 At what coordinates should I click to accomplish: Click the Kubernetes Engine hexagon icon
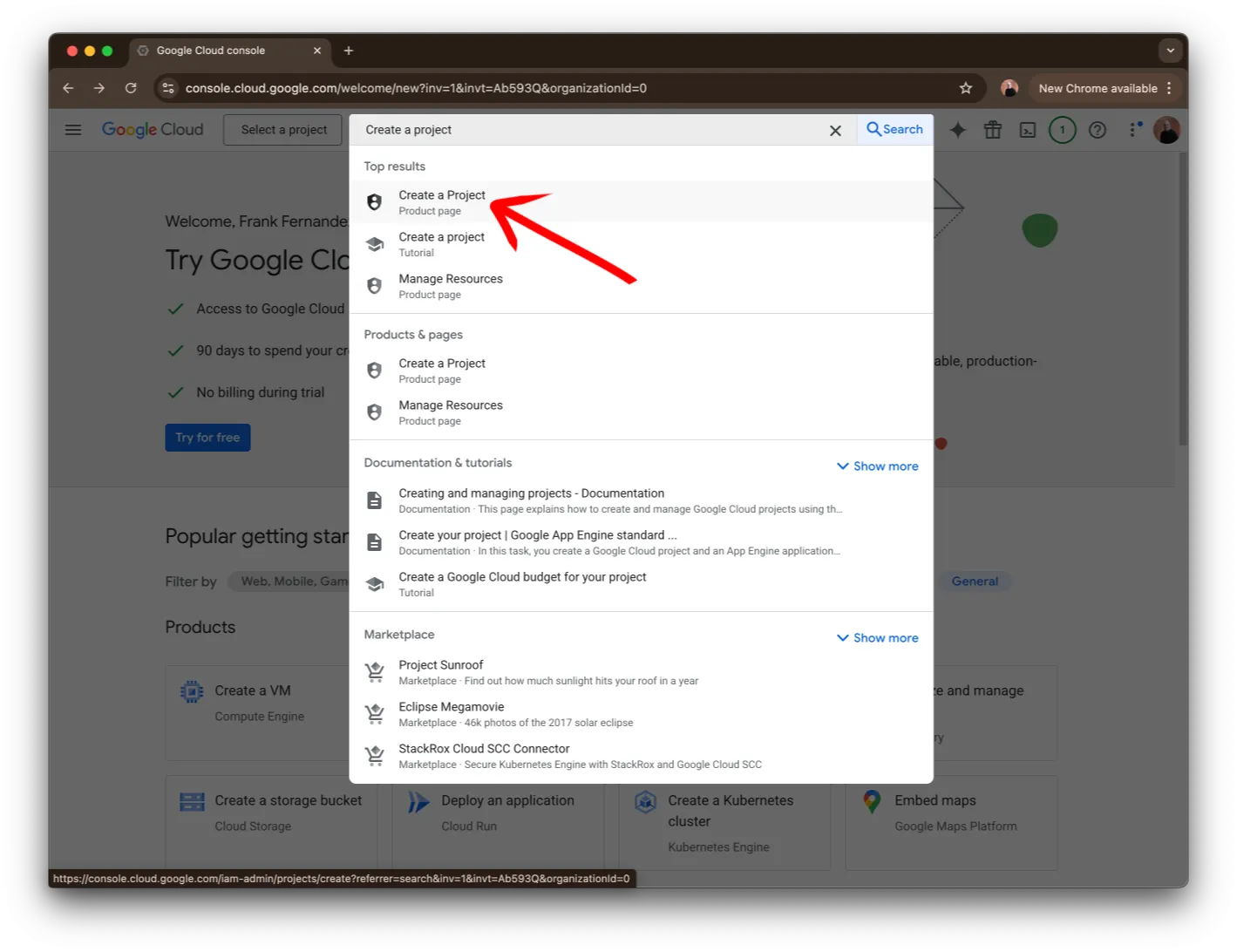[x=645, y=802]
